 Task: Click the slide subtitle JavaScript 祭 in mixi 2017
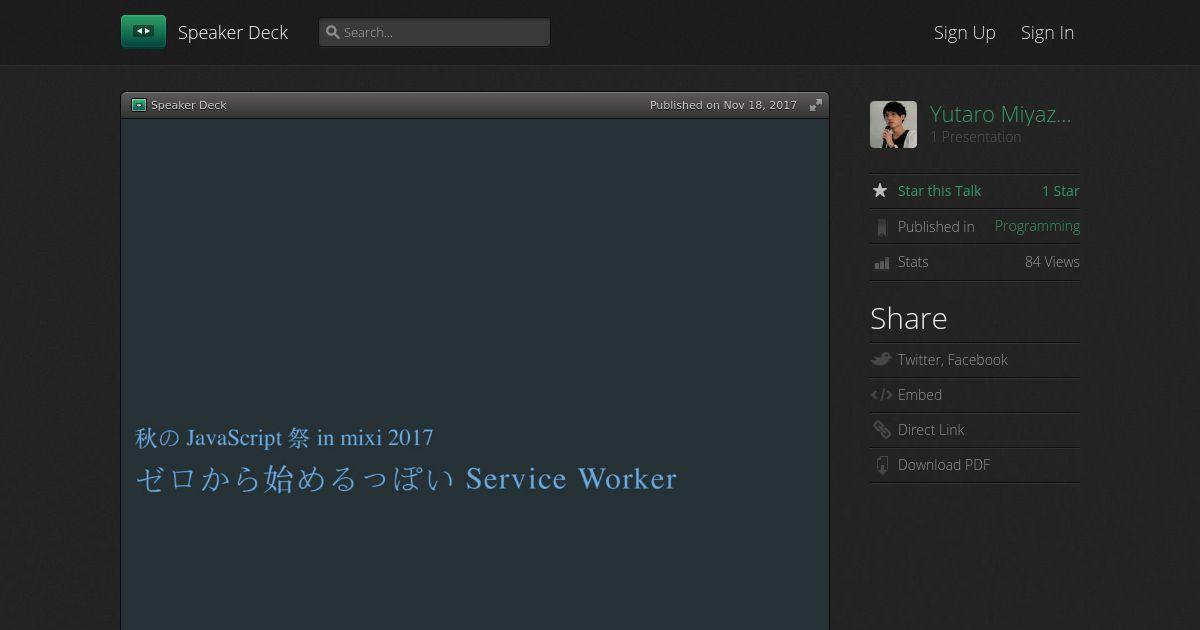(x=310, y=438)
